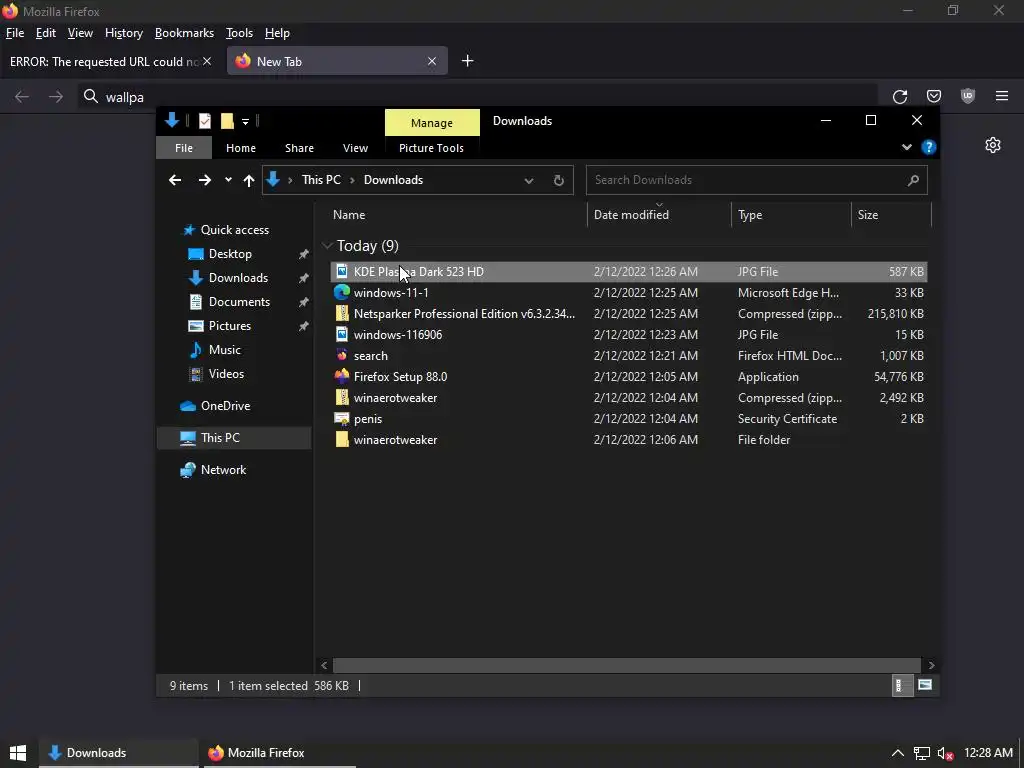1024x768 pixels.
Task: Select the winaerotweaker file folder
Action: [x=628, y=440]
